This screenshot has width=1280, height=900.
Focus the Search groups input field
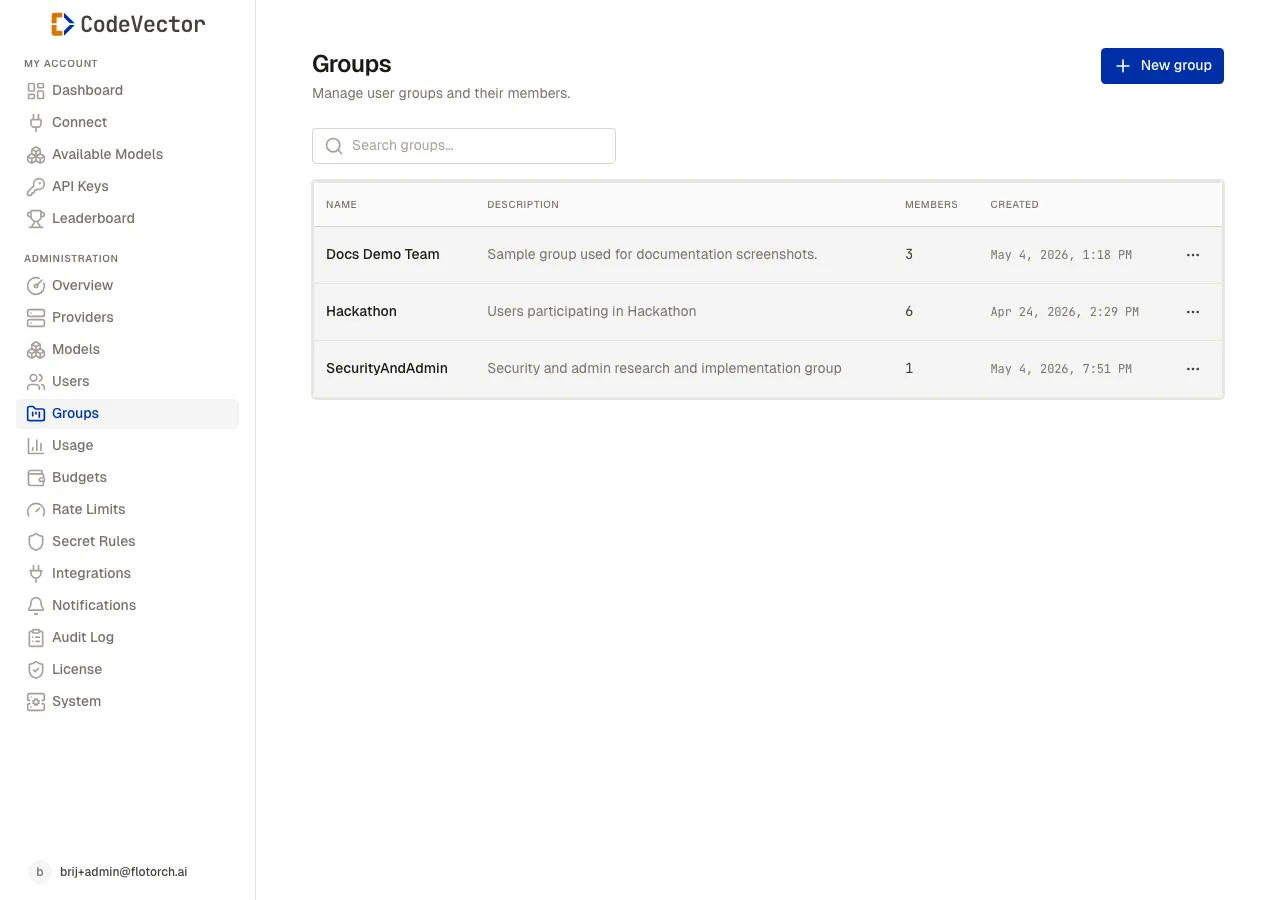pos(464,146)
